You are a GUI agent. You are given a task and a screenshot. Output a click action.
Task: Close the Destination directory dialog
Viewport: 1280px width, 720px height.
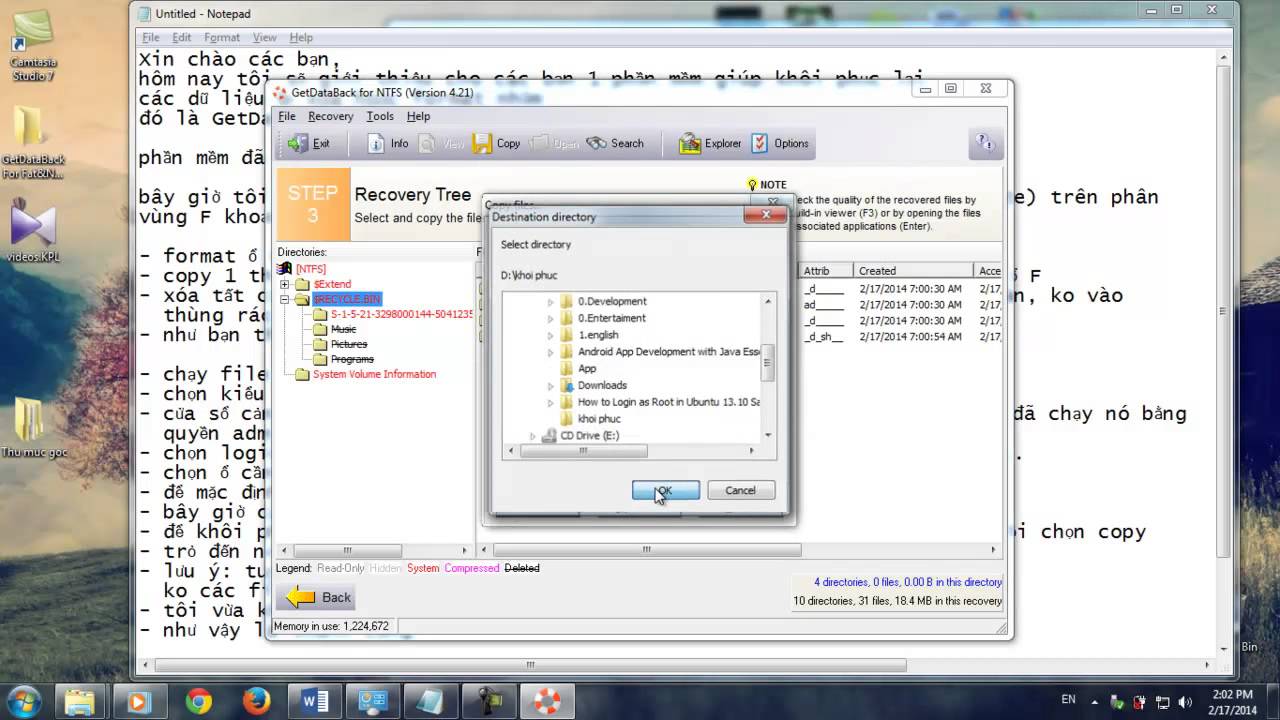pos(765,215)
